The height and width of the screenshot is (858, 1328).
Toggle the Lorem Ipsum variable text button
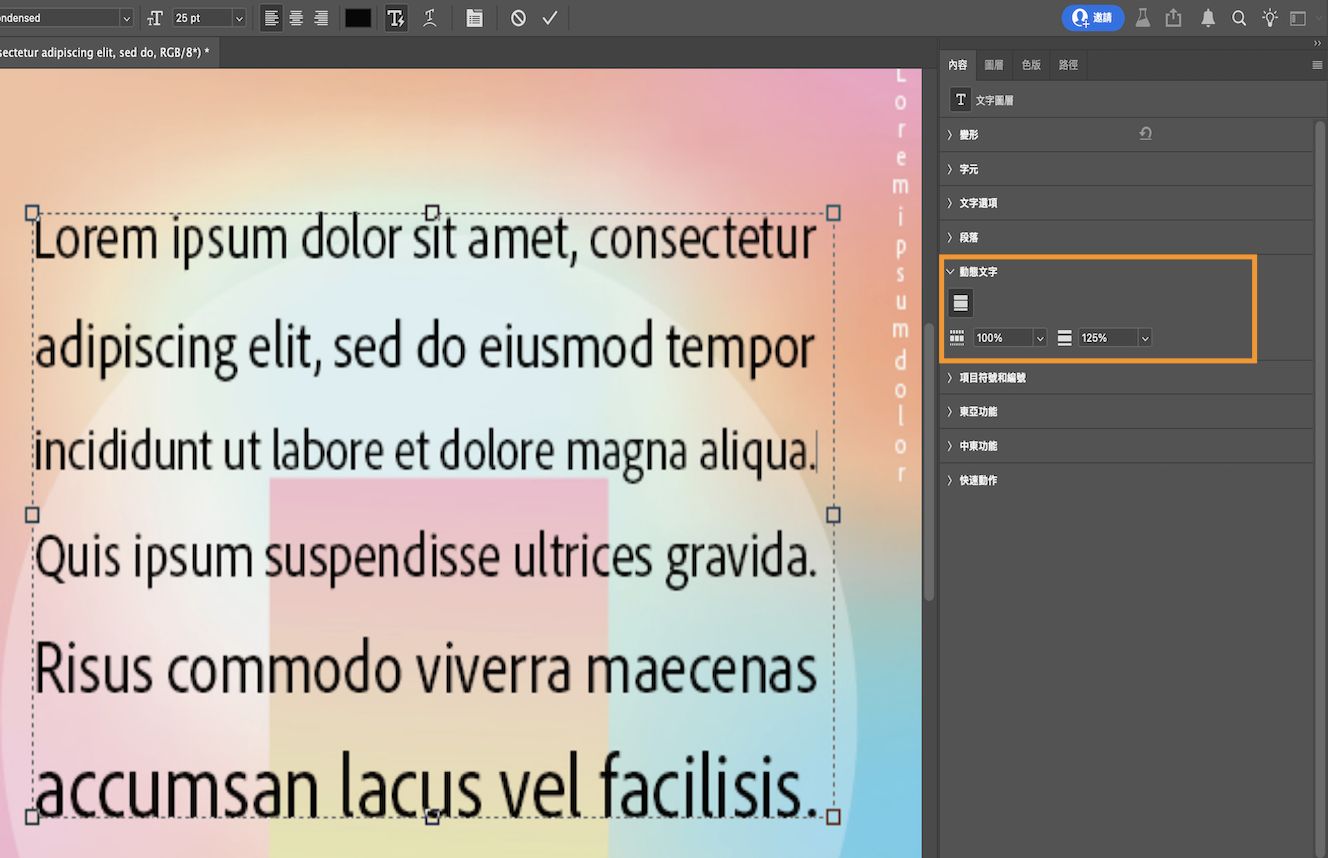(396, 17)
